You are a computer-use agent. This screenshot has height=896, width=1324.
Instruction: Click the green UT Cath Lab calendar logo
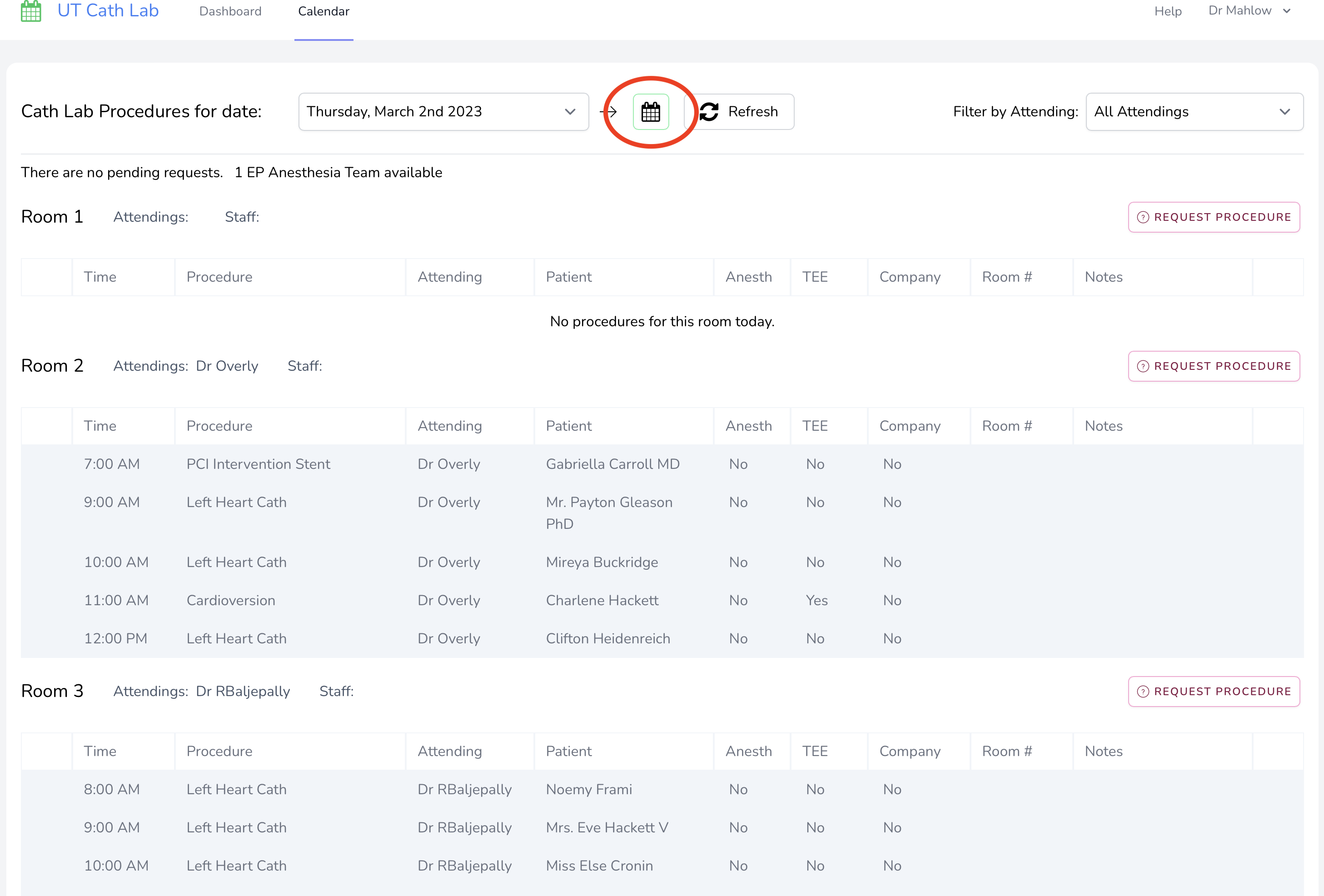(x=31, y=11)
